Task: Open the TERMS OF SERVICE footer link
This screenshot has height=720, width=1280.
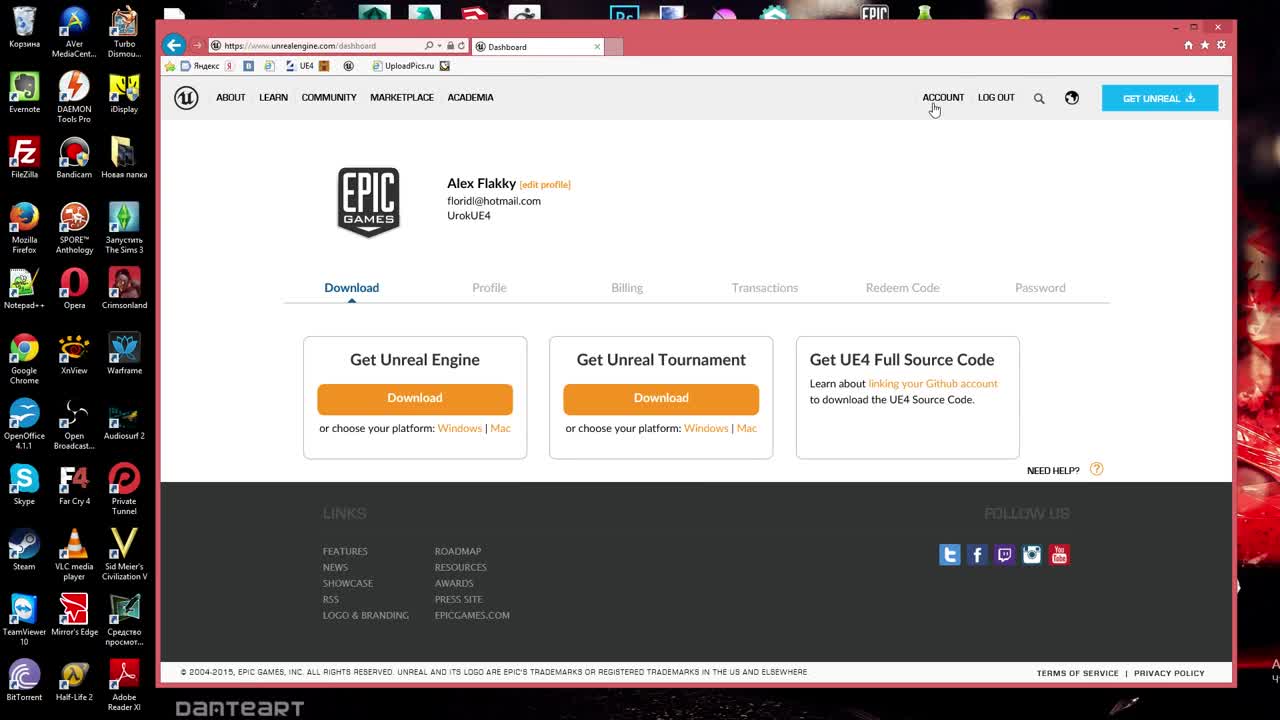Action: coord(1077,674)
